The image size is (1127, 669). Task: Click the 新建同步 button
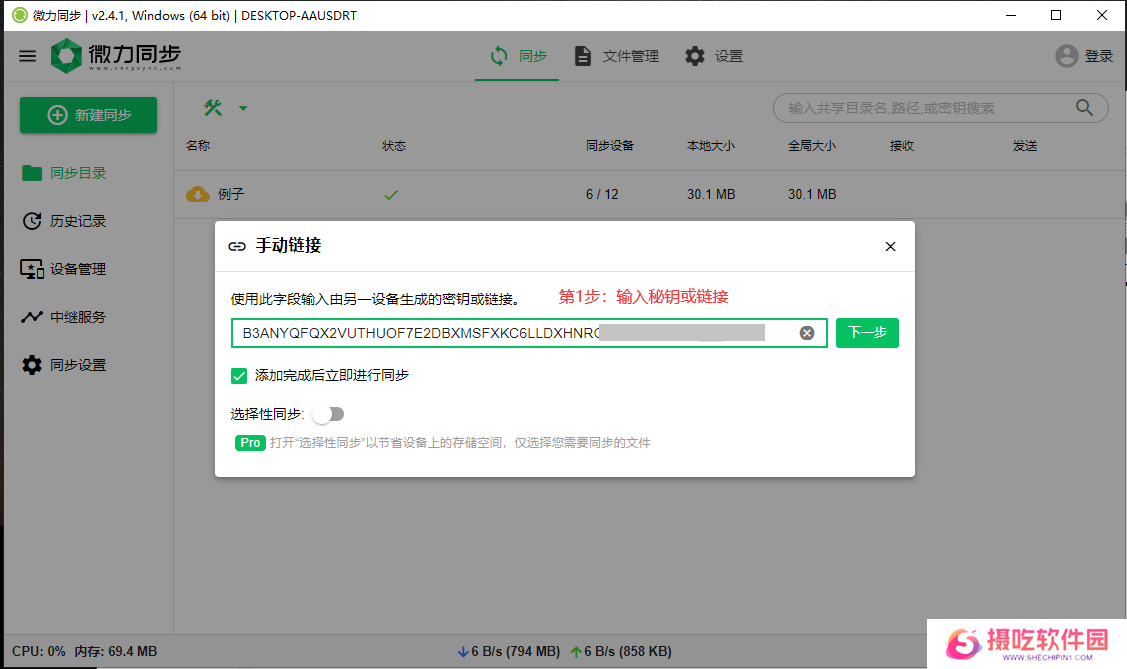click(x=89, y=115)
